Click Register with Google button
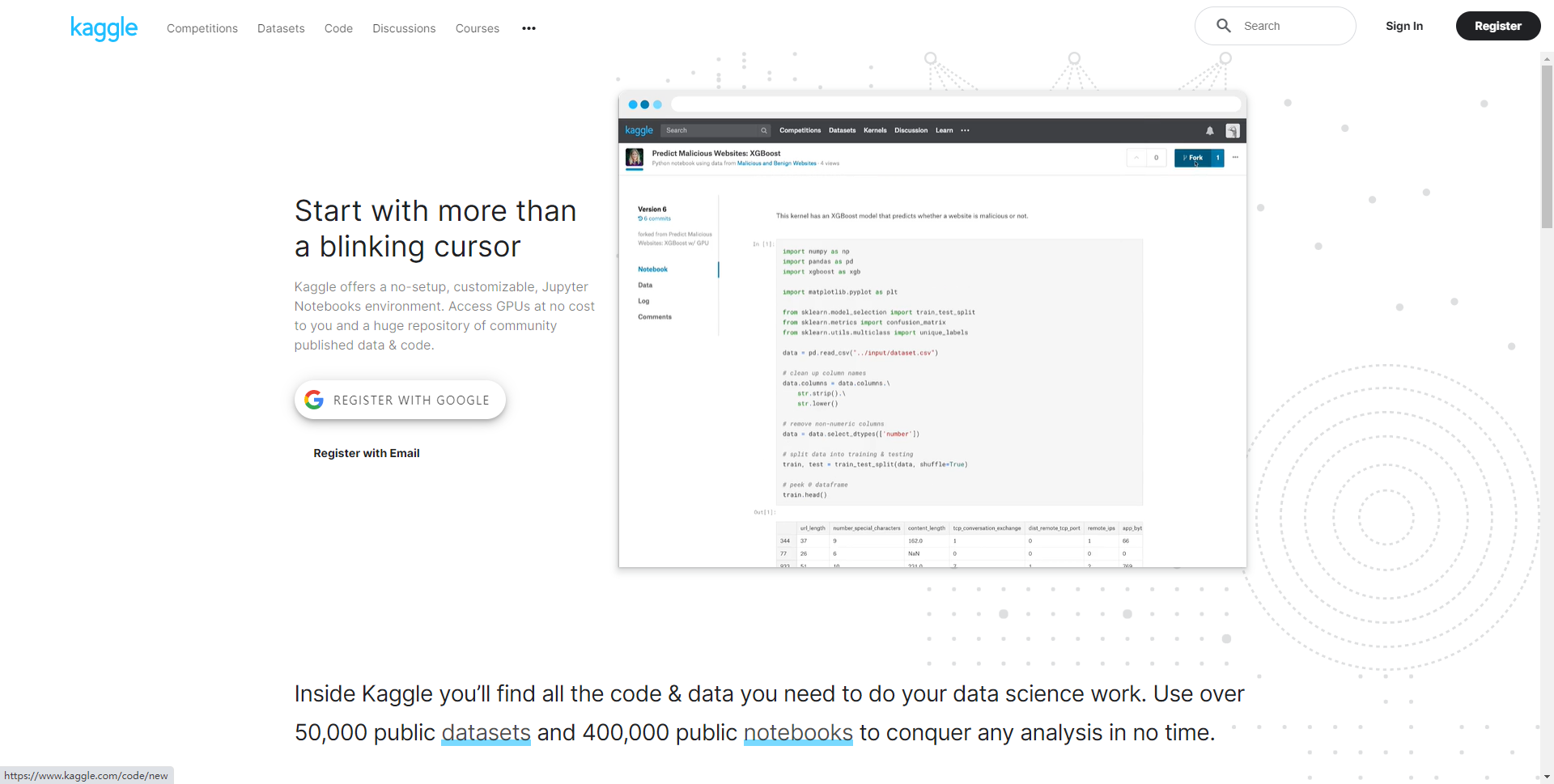The height and width of the screenshot is (784, 1554). tap(400, 400)
